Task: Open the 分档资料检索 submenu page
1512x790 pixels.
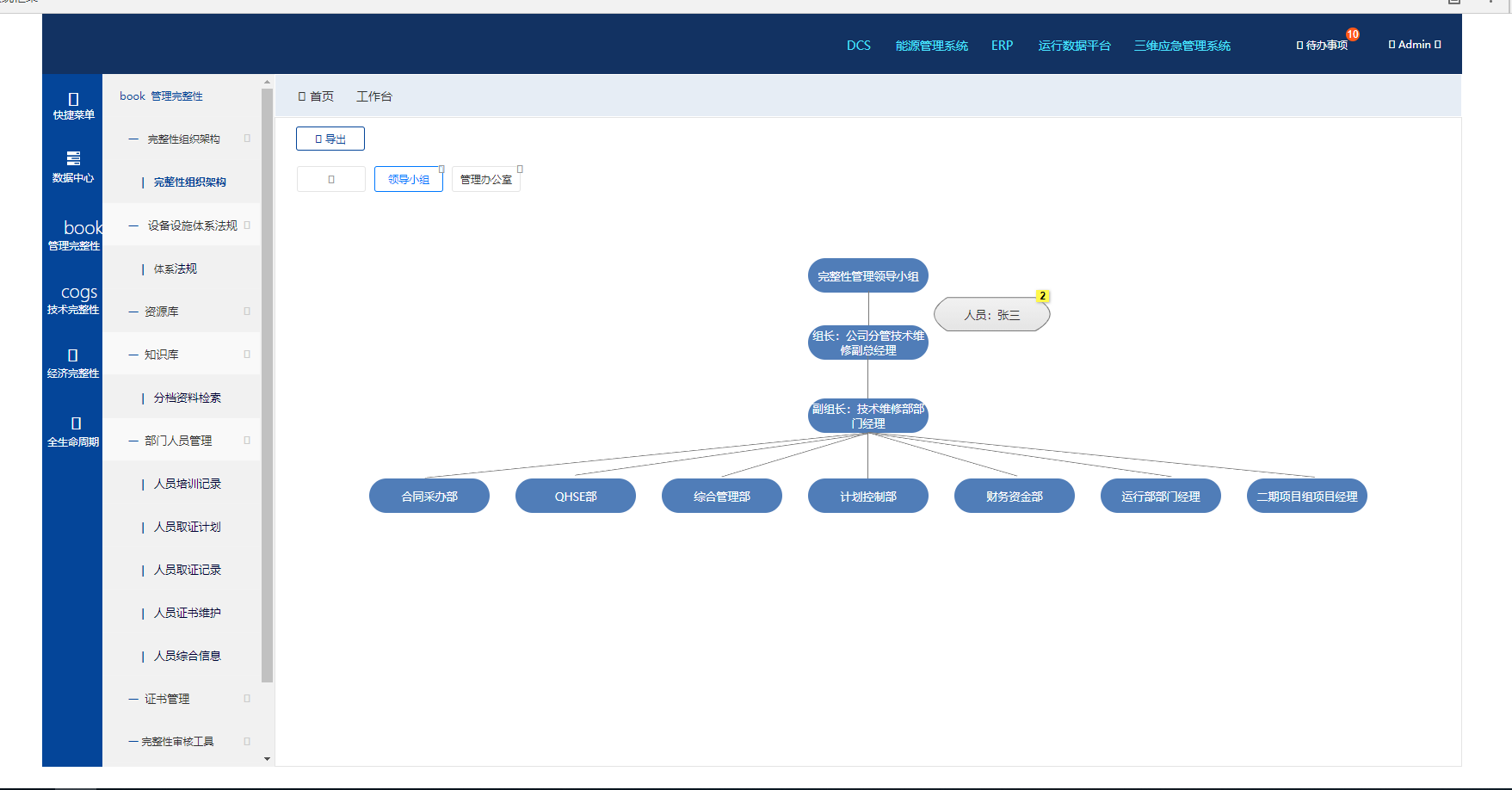Action: click(187, 398)
